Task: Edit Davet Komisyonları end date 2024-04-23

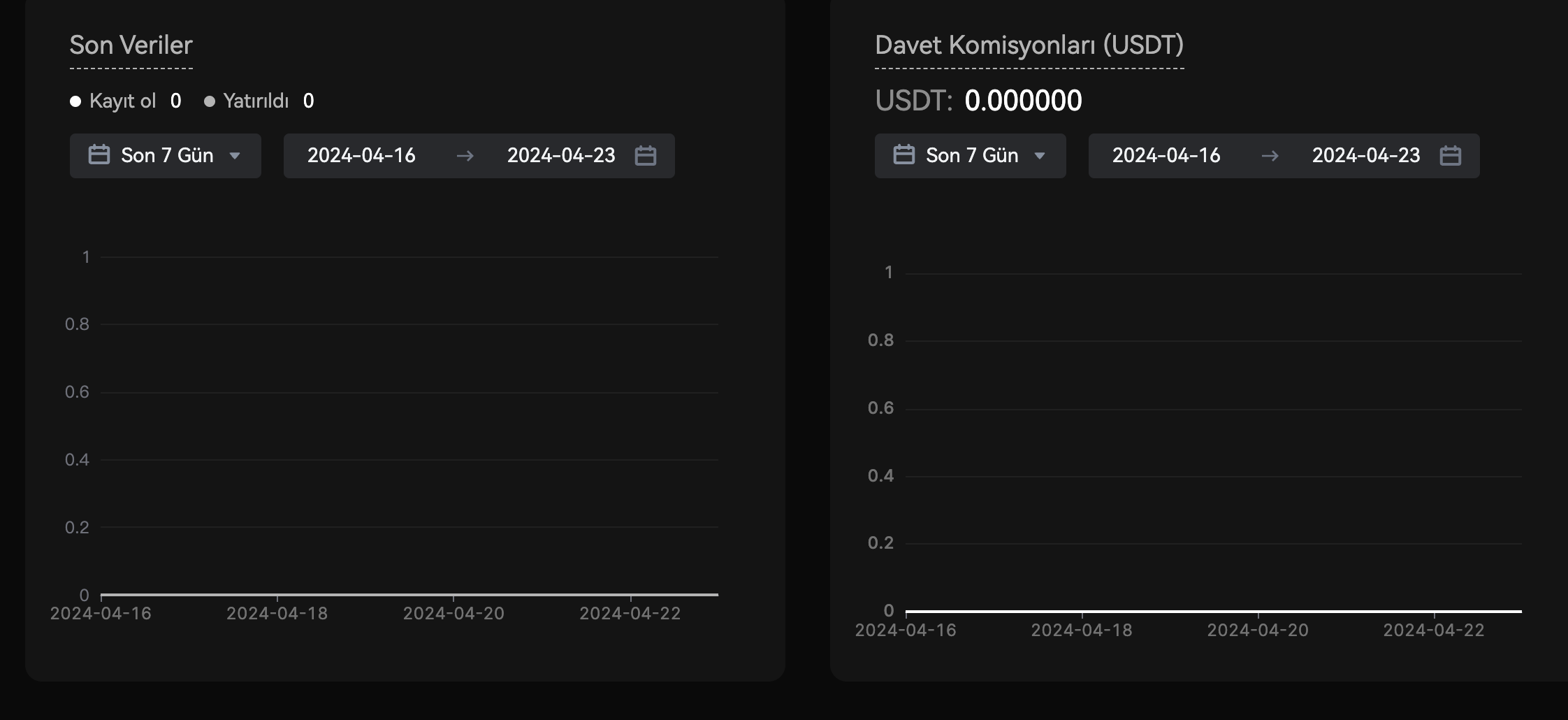Action: coord(1366,155)
